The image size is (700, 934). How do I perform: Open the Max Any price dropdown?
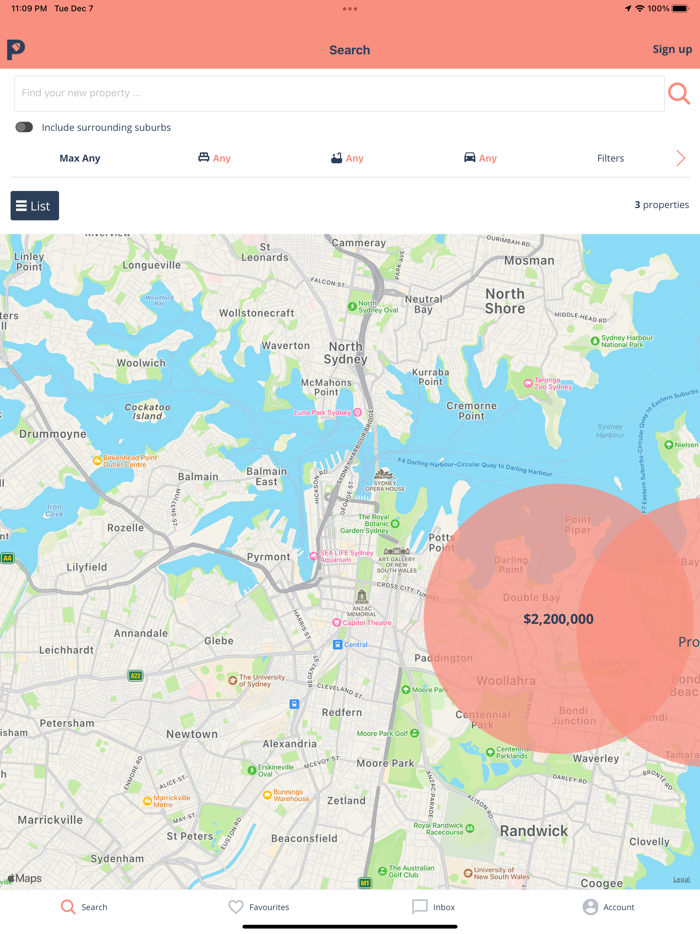pyautogui.click(x=80, y=158)
